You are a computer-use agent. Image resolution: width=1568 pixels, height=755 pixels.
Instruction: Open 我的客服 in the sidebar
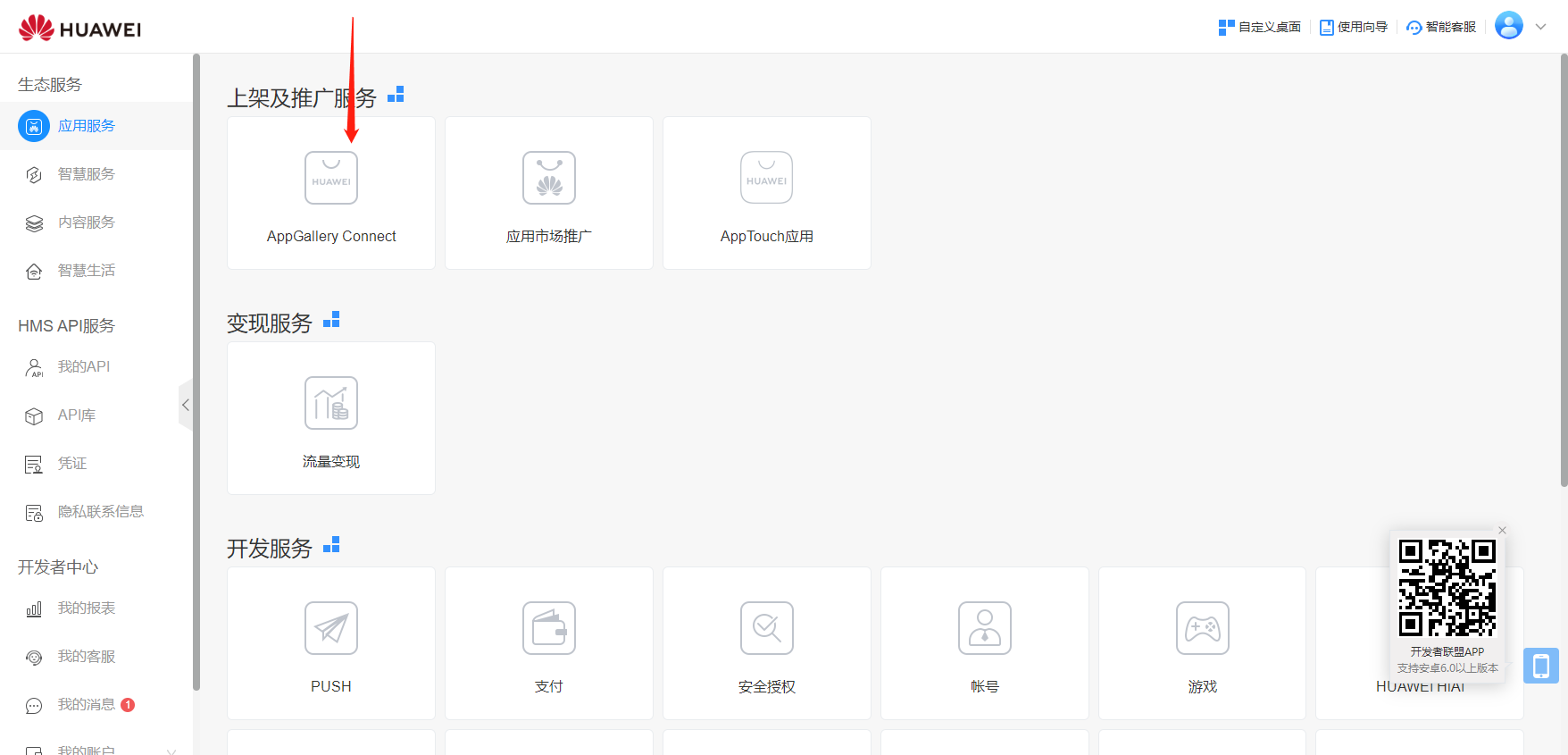96,657
